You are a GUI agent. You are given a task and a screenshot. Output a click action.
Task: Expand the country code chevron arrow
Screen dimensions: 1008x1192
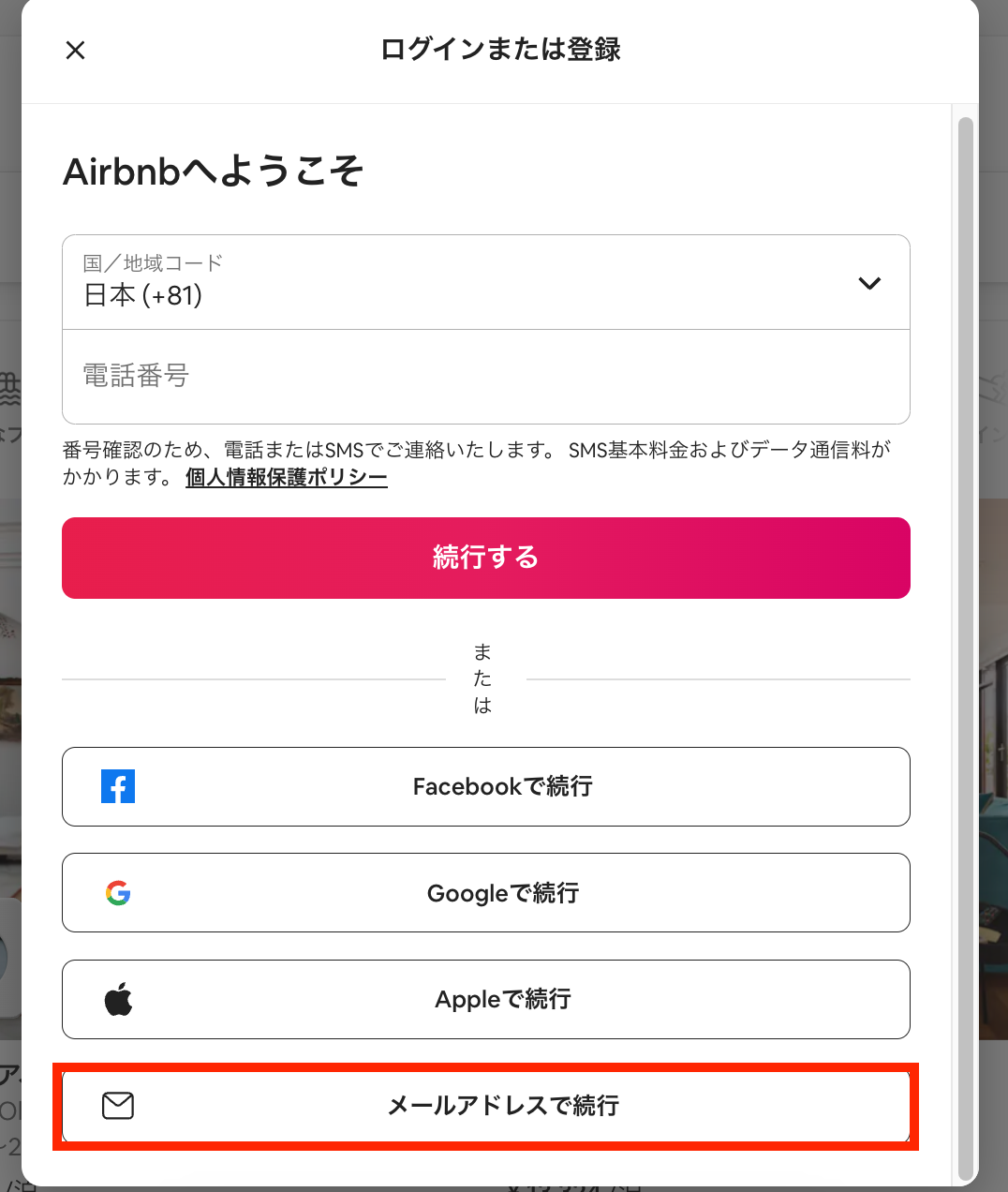click(x=869, y=283)
